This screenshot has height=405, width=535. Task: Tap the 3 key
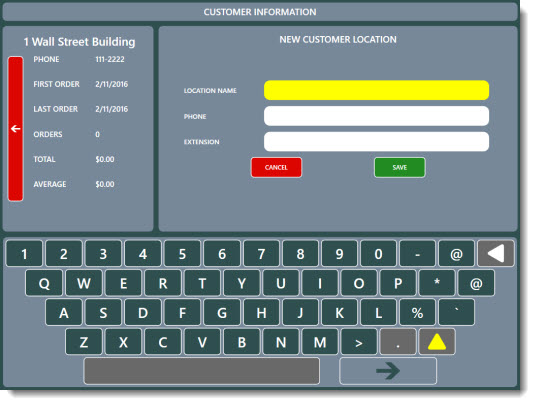tap(103, 254)
